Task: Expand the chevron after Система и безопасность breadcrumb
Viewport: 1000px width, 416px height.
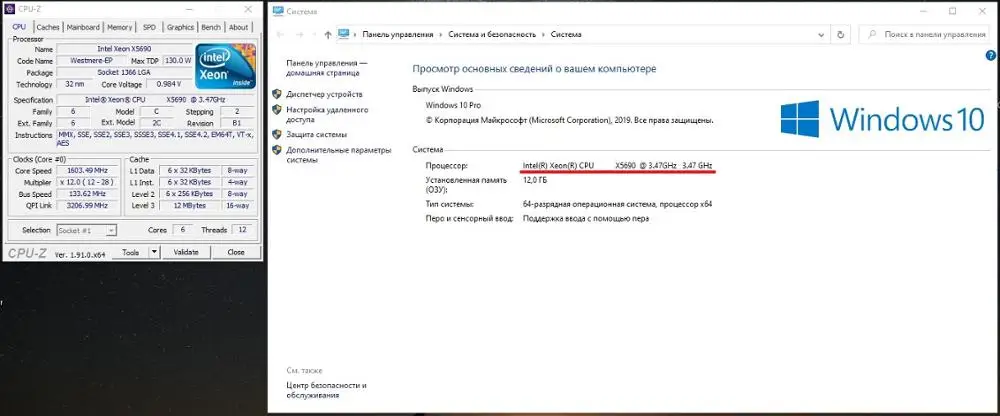Action: (x=544, y=34)
